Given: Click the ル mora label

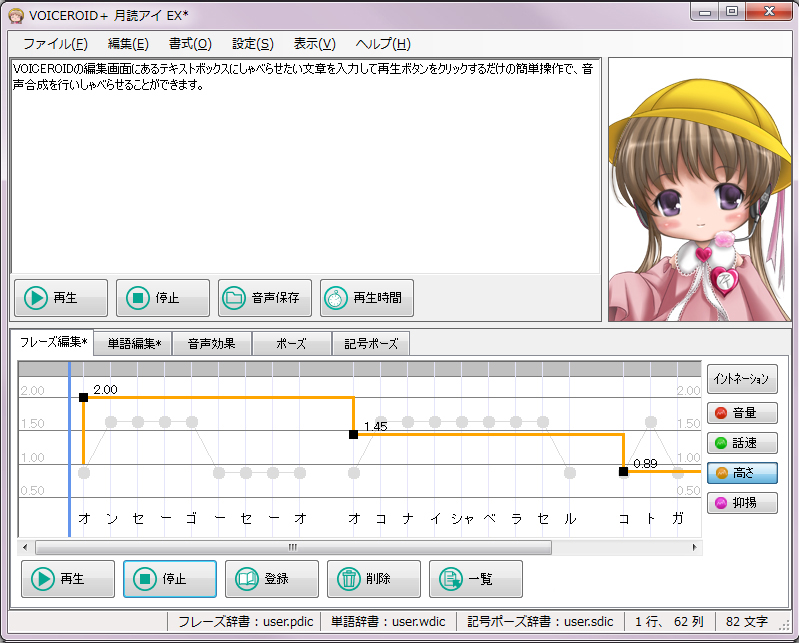Looking at the screenshot, I should coord(570,519).
